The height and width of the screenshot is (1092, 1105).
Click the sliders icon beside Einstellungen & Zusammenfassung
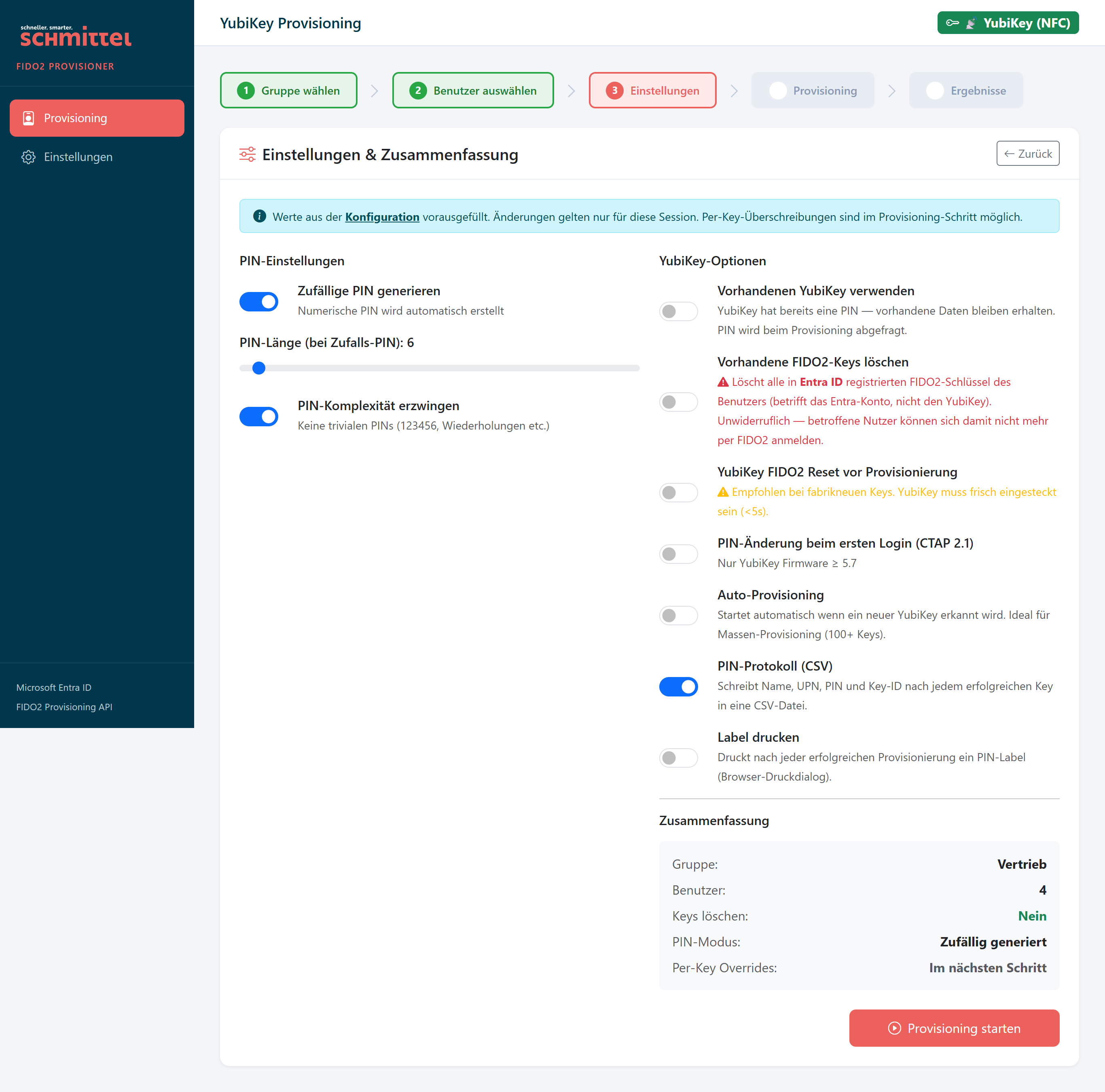(247, 154)
